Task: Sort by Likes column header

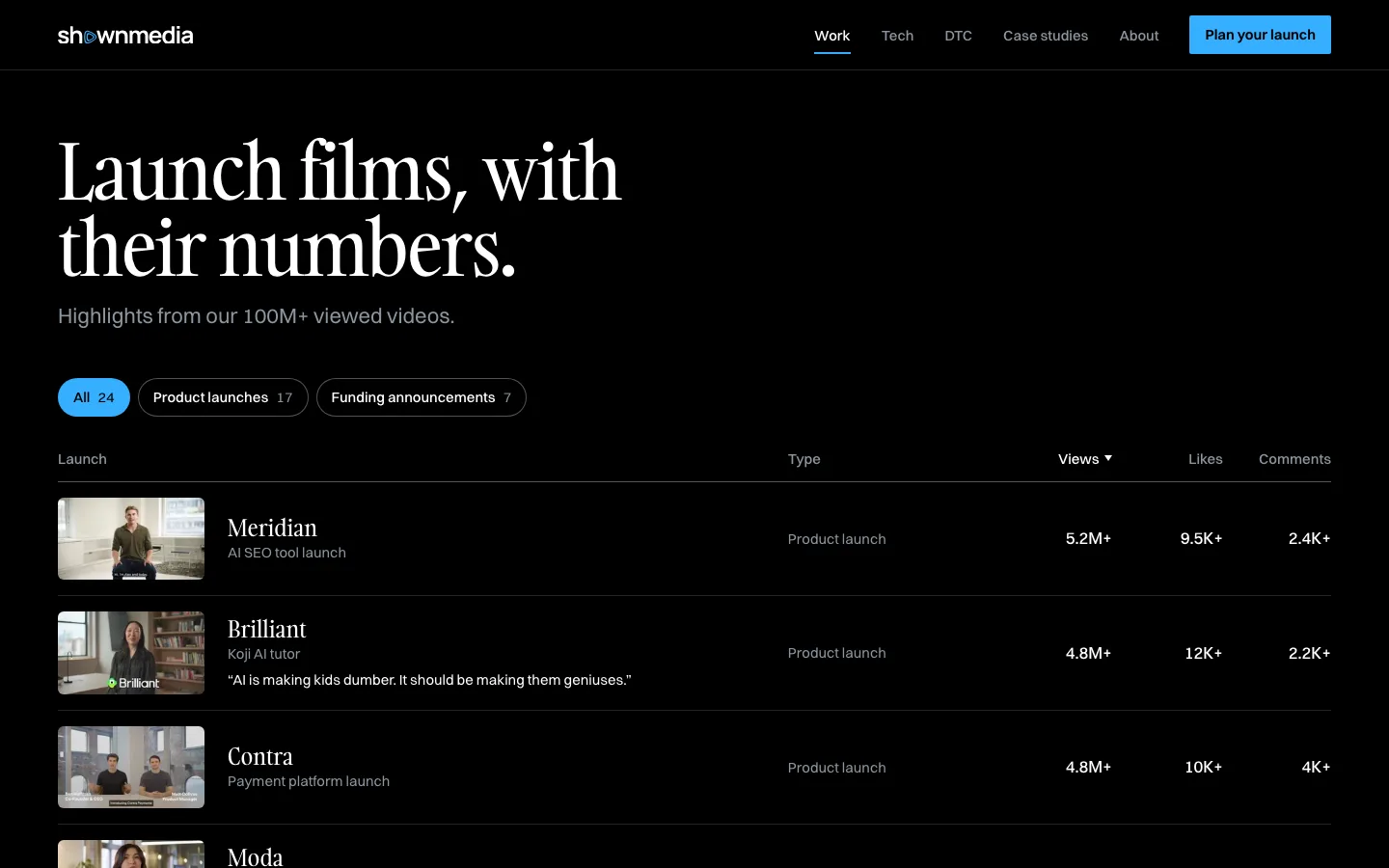Action: point(1206,459)
